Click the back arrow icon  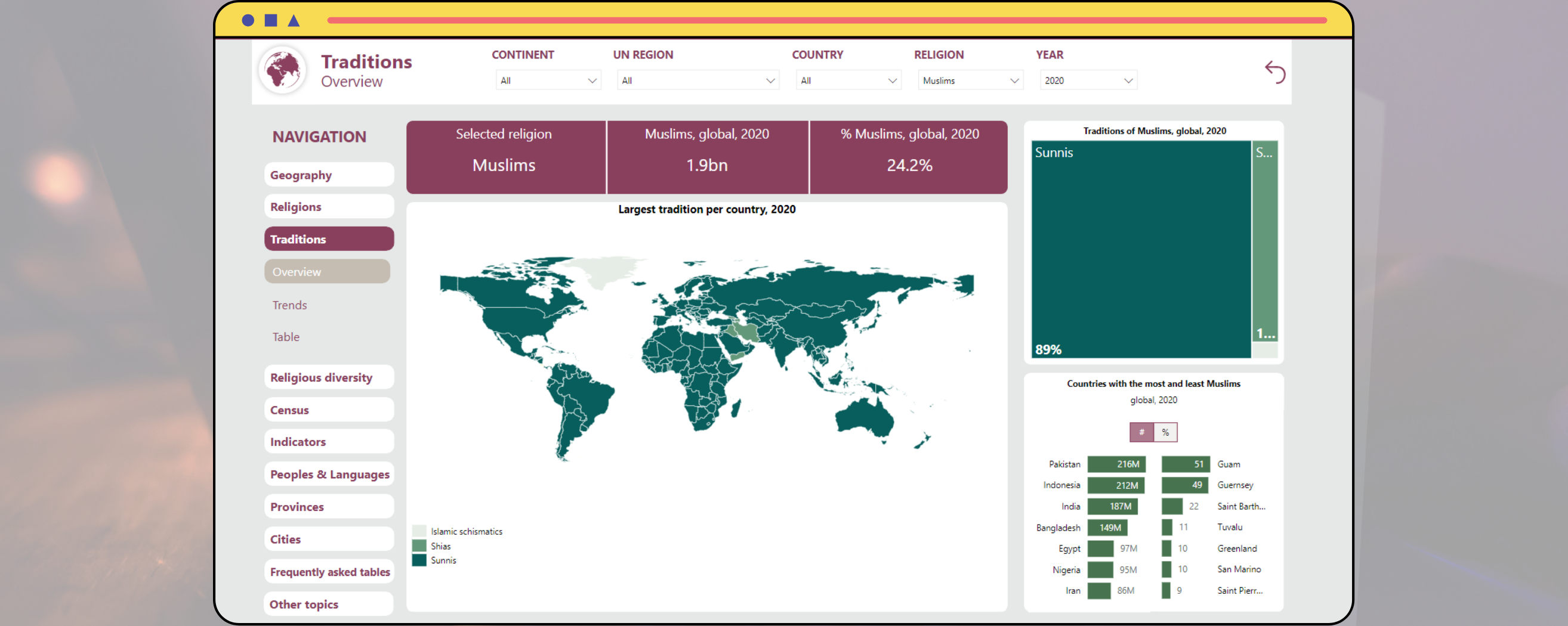pyautogui.click(x=1274, y=72)
